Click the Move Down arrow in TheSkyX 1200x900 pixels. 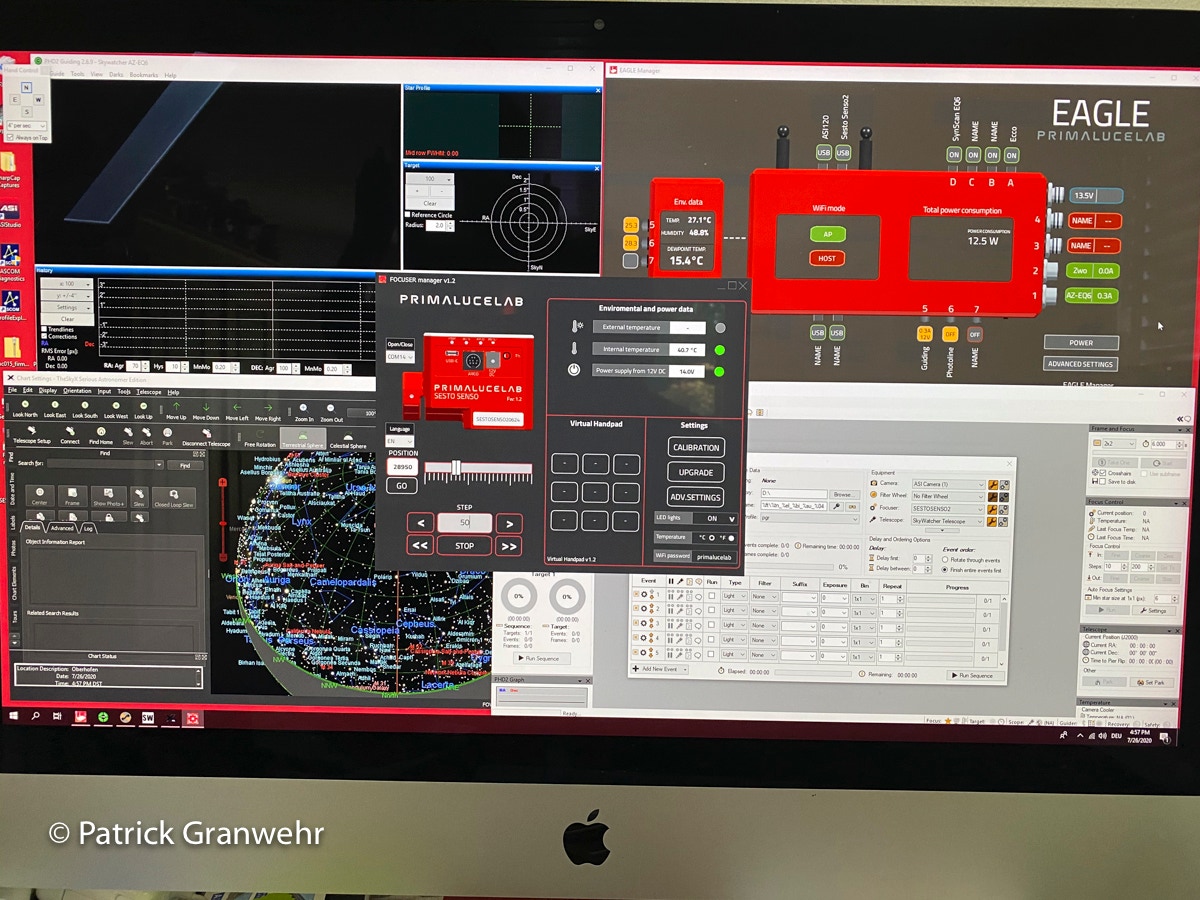(x=206, y=407)
